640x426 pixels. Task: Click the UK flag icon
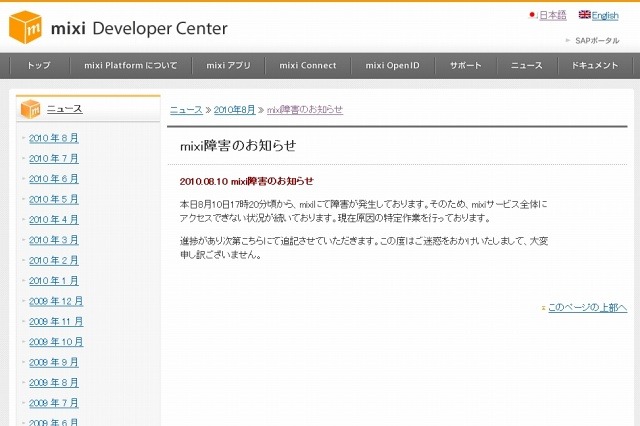(584, 15)
